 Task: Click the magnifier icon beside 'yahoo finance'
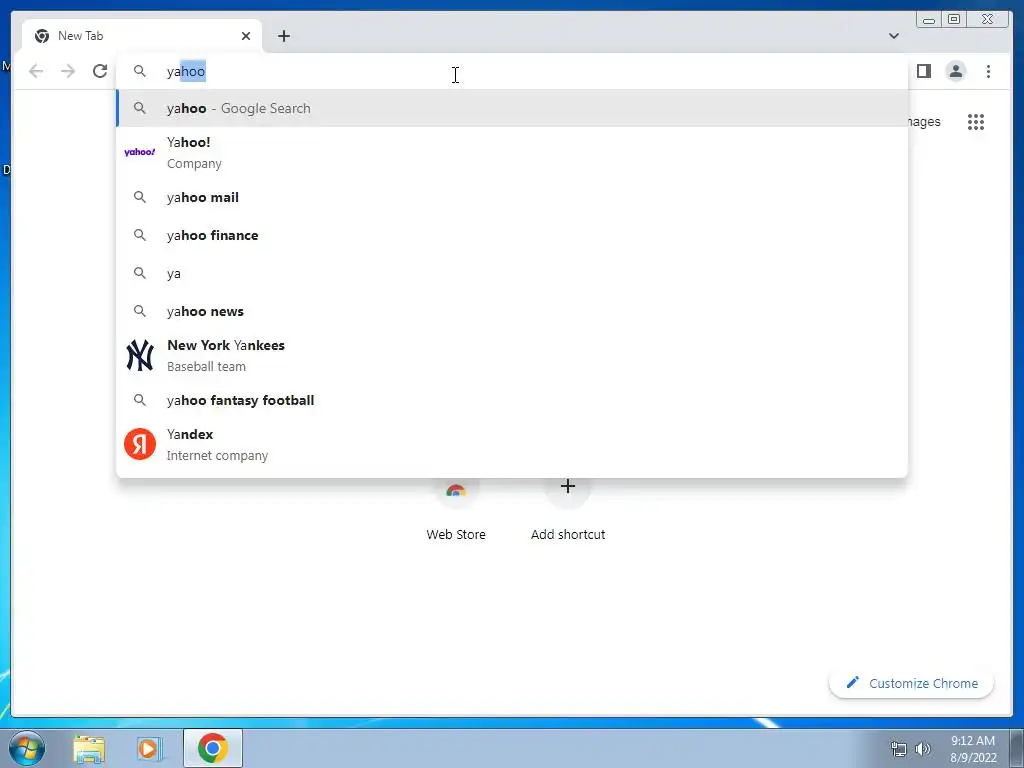click(x=140, y=234)
